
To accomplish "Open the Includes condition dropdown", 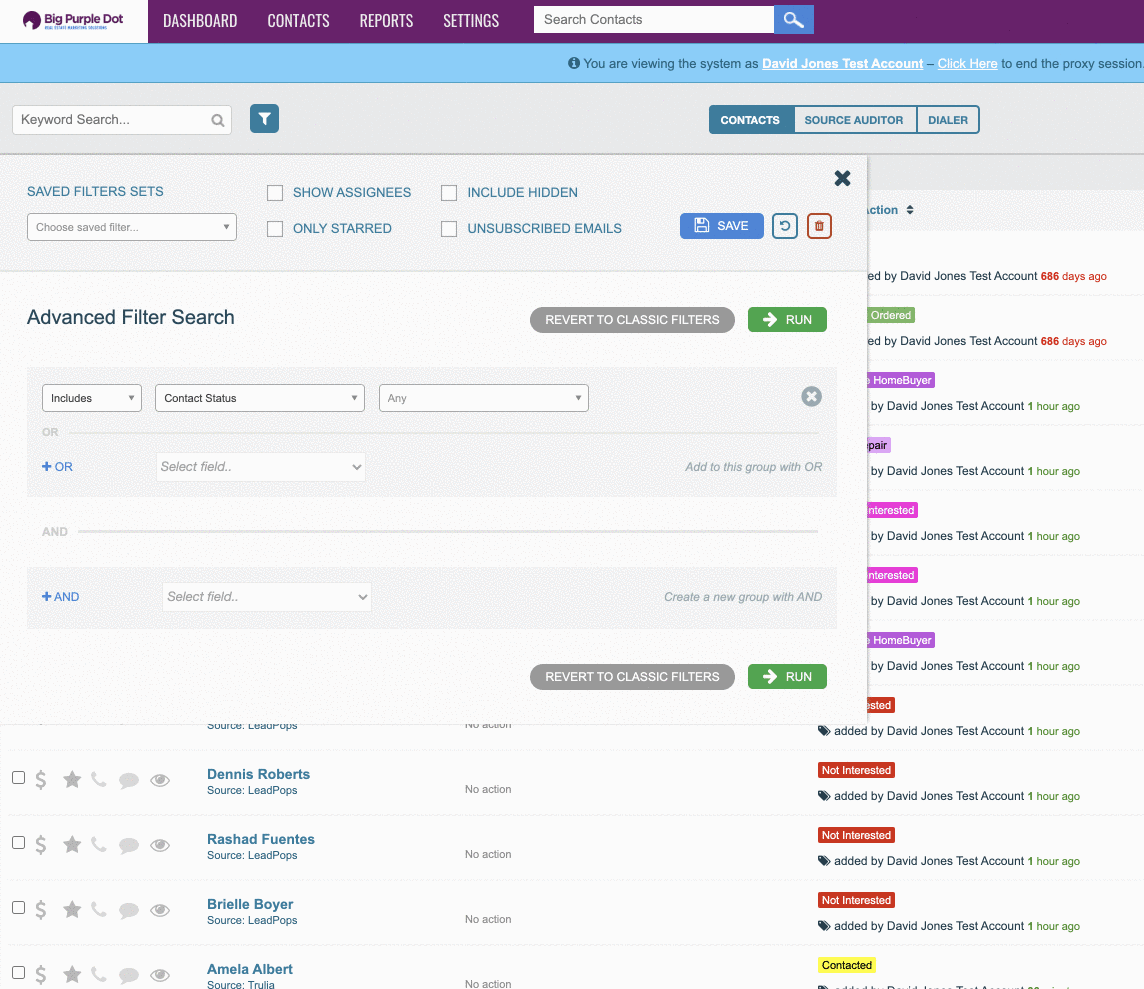I will 91,398.
